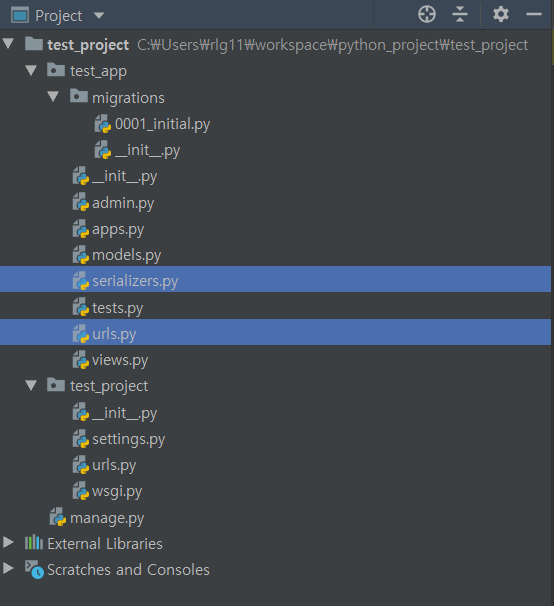This screenshot has height=606, width=554.
Task: Select the settings.py file name
Action: click(x=128, y=439)
